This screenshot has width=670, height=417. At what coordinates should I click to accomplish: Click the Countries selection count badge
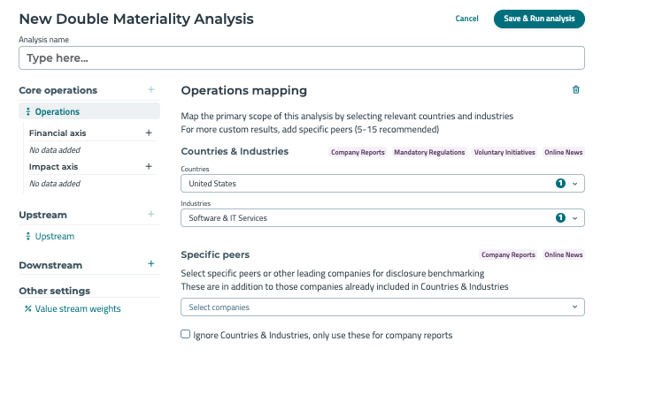[560, 184]
